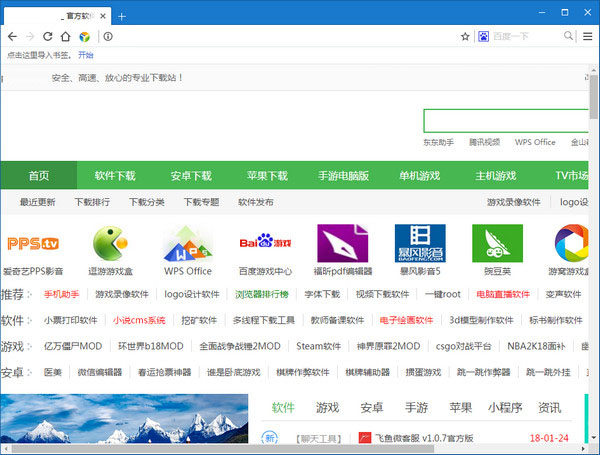Open the browser home page

coord(65,36)
